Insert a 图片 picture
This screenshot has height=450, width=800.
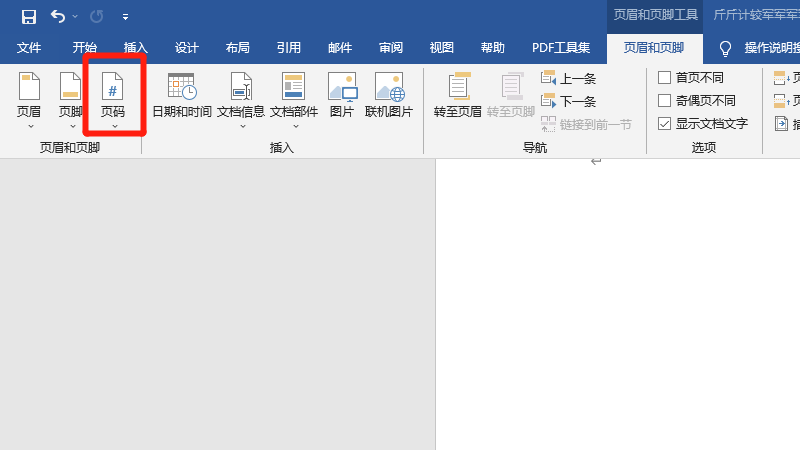pos(342,97)
